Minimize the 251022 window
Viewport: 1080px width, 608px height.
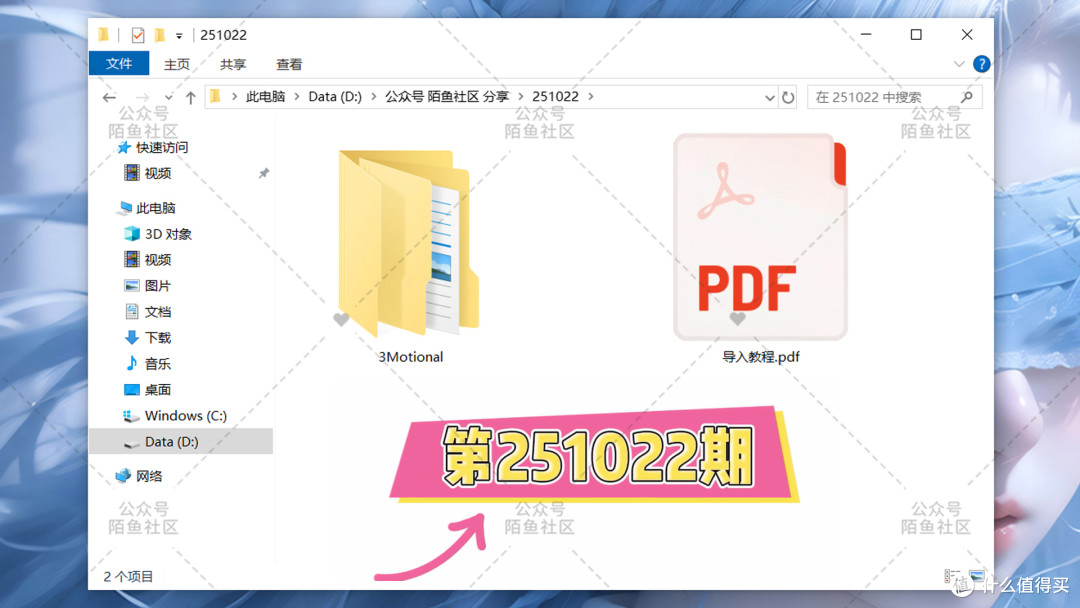(866, 34)
